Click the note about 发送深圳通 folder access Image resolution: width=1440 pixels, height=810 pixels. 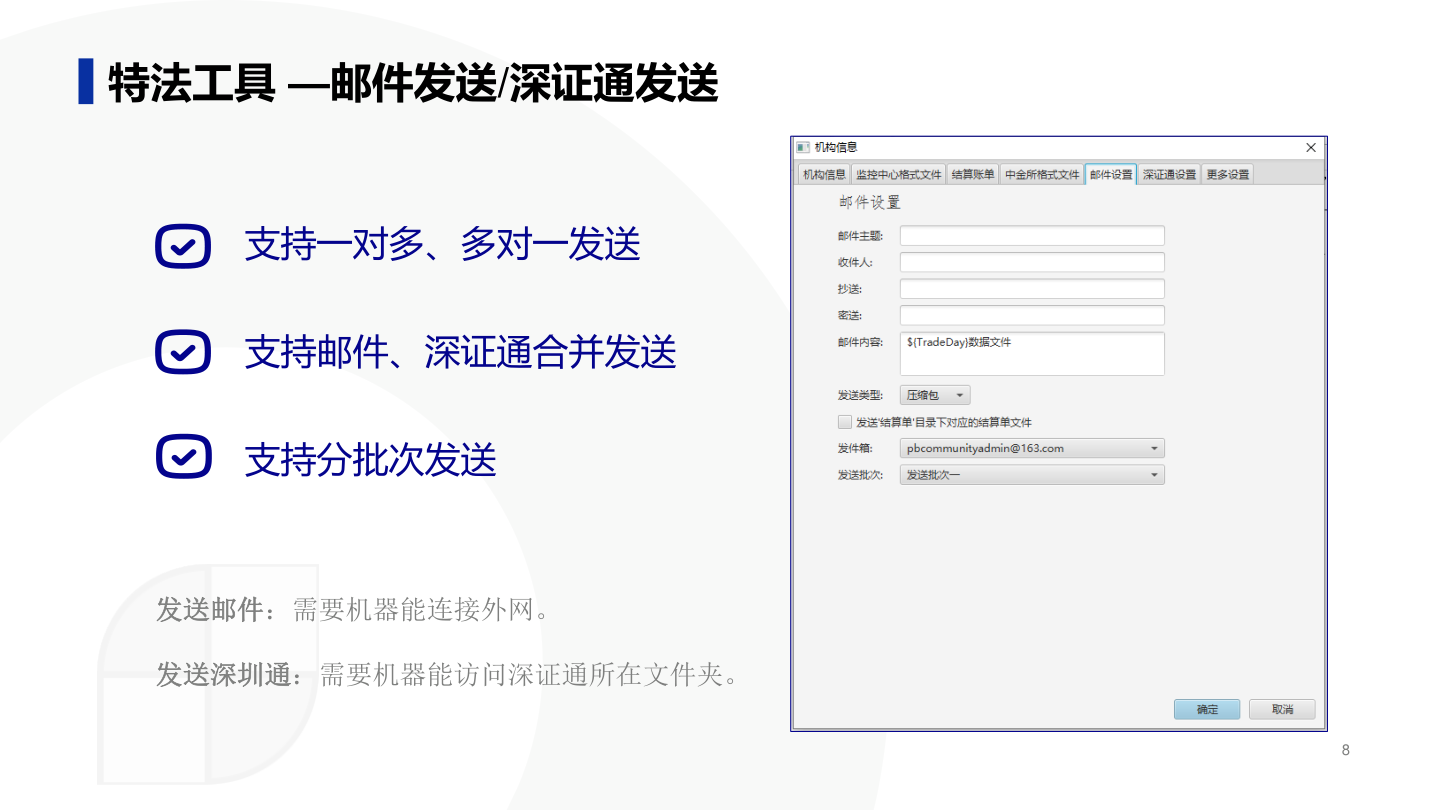pyautogui.click(x=448, y=676)
